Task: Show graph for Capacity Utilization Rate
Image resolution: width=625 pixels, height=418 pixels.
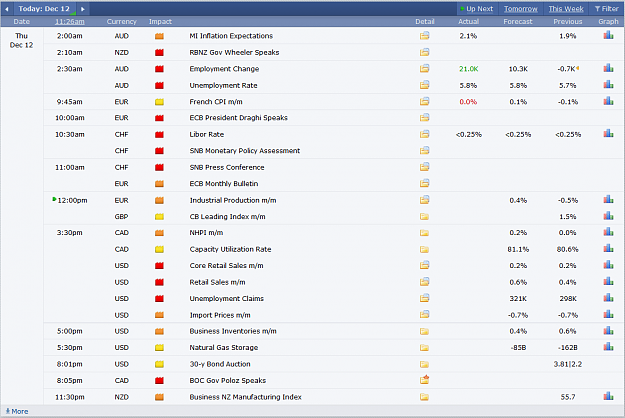Action: point(608,249)
